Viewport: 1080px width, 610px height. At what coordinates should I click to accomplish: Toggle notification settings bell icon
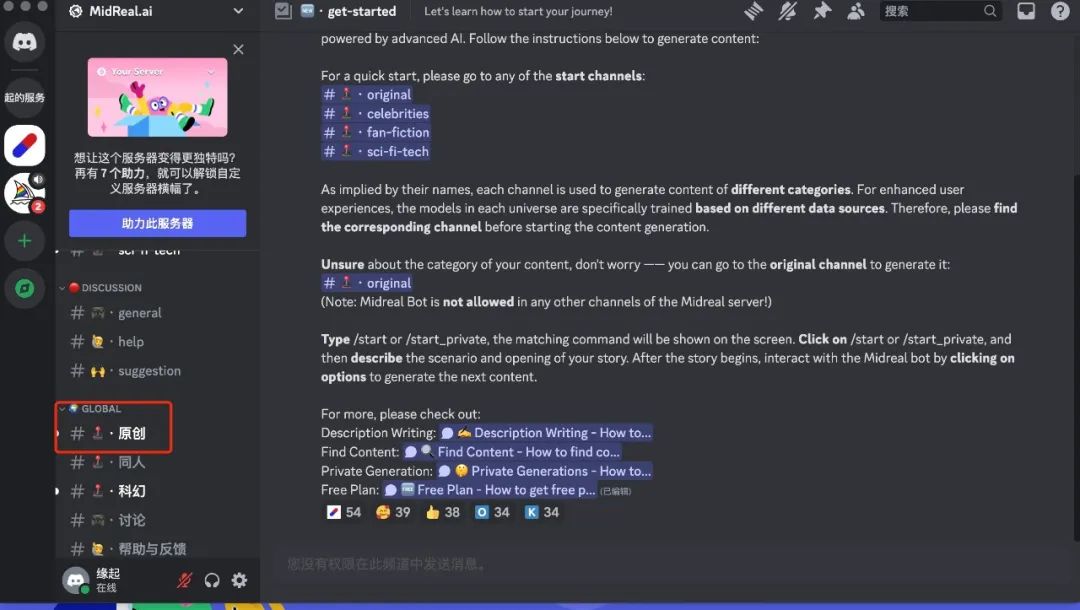coord(787,11)
